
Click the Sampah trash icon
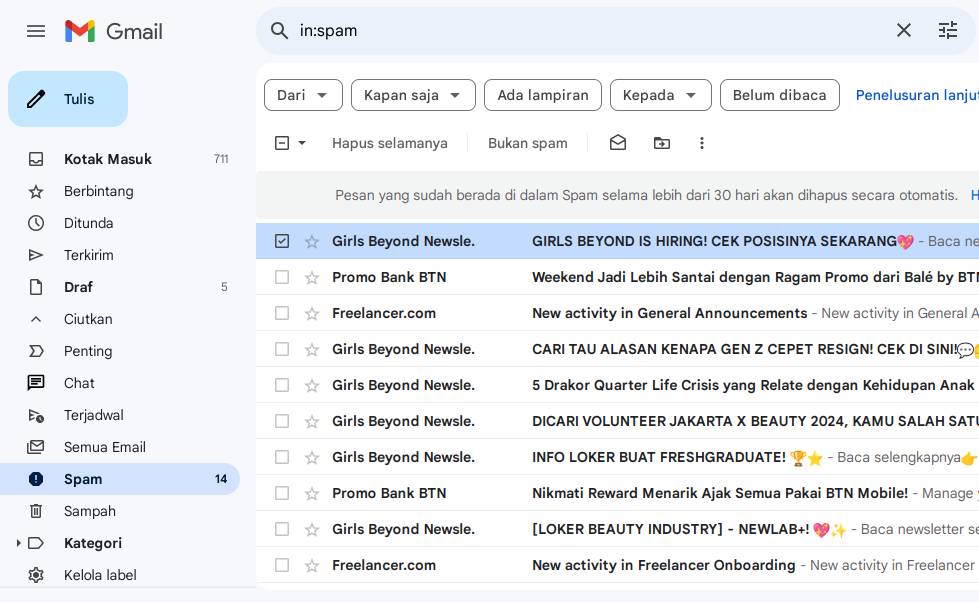36,511
